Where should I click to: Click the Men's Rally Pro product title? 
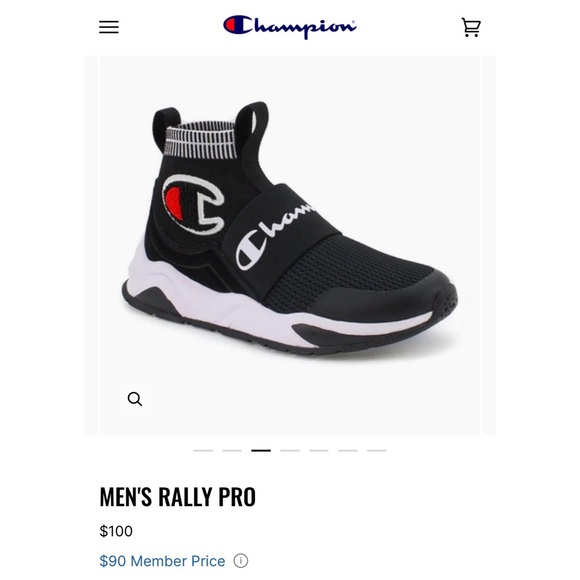(x=178, y=496)
